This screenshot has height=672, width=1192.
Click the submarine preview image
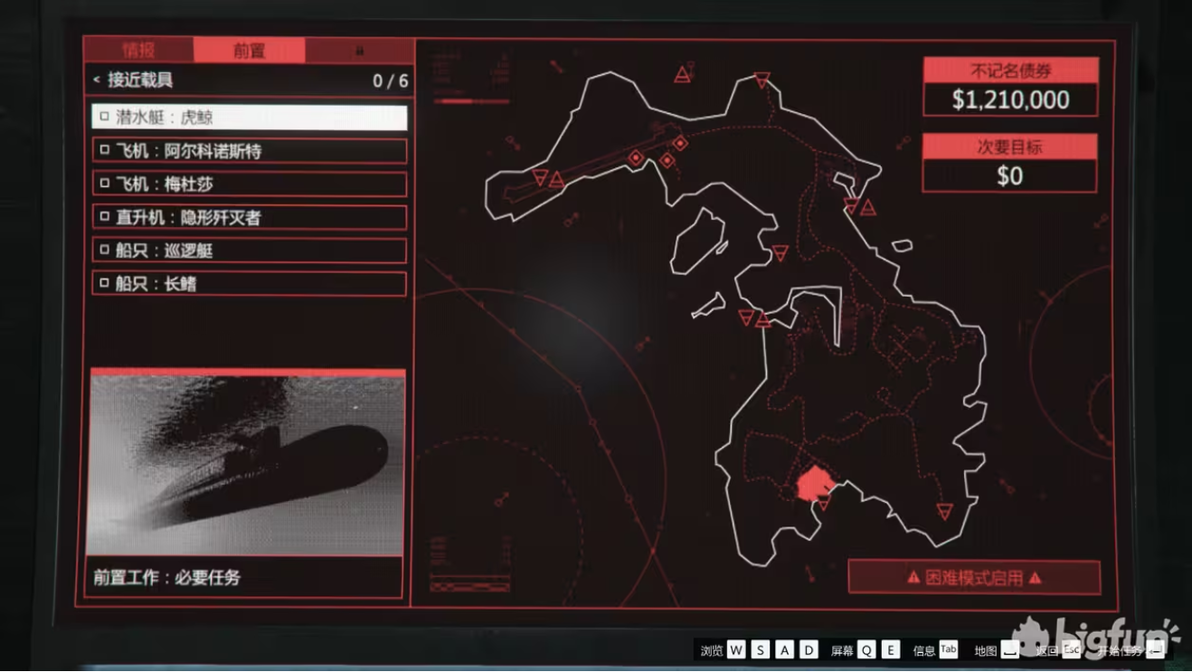247,464
